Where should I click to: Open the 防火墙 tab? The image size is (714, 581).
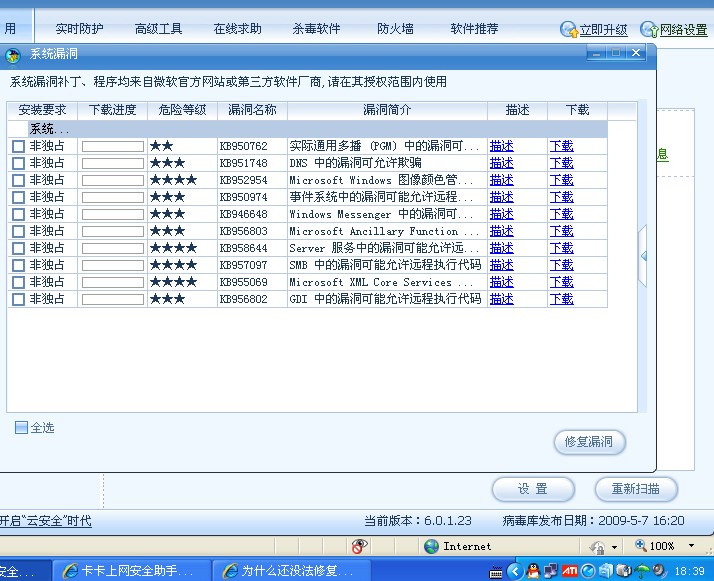[395, 29]
